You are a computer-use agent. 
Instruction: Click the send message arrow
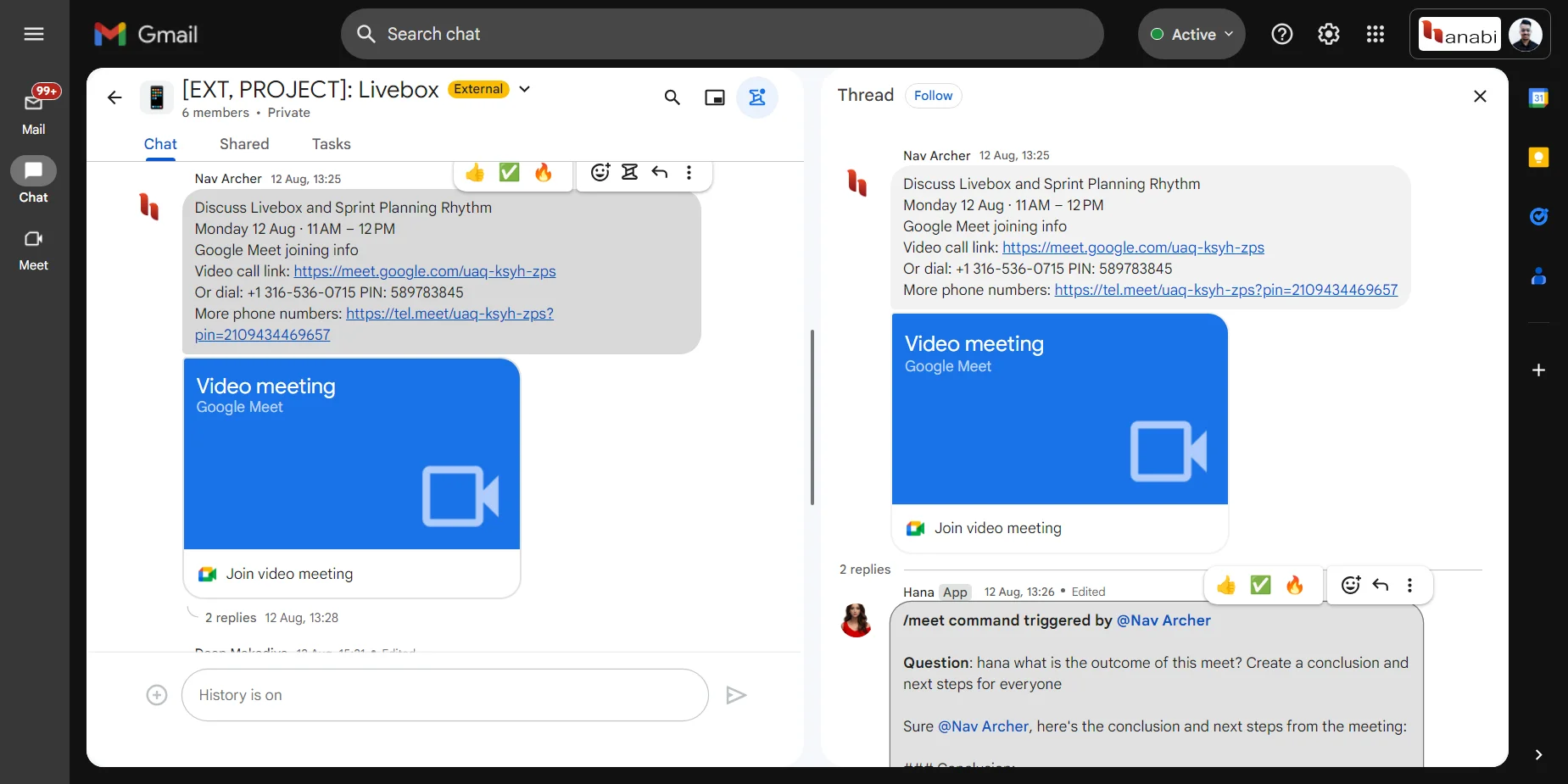click(736, 695)
